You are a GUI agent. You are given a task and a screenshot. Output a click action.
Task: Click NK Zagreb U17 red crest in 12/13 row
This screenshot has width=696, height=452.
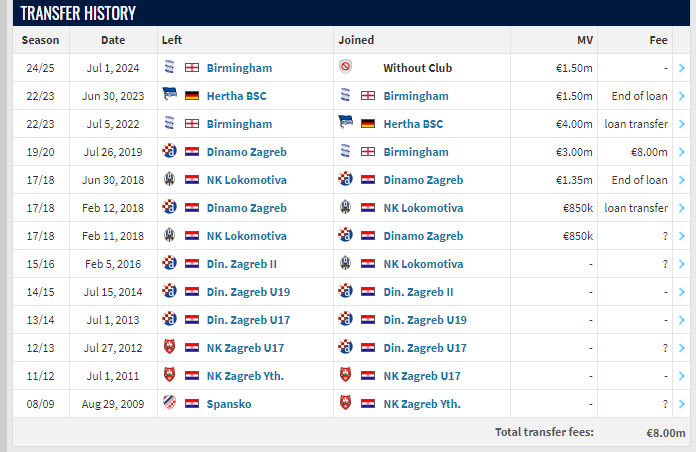(x=169, y=347)
